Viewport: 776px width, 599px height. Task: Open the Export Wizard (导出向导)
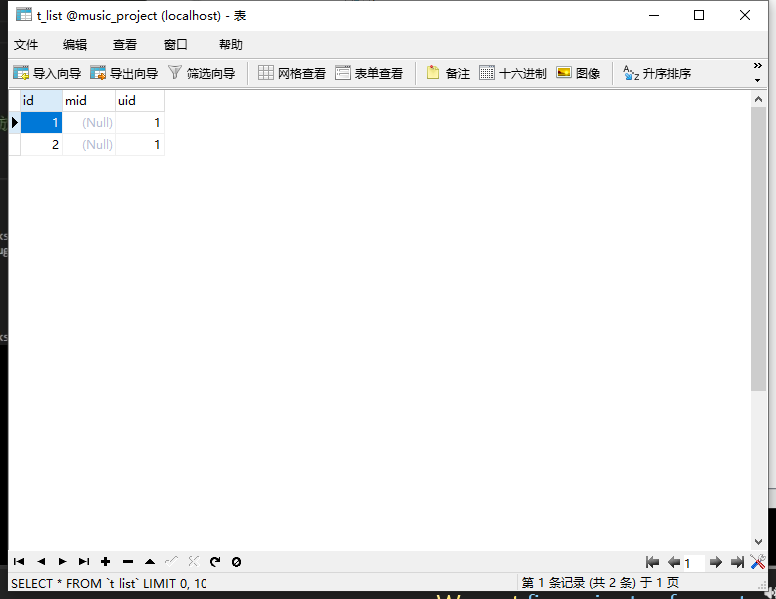coord(124,73)
